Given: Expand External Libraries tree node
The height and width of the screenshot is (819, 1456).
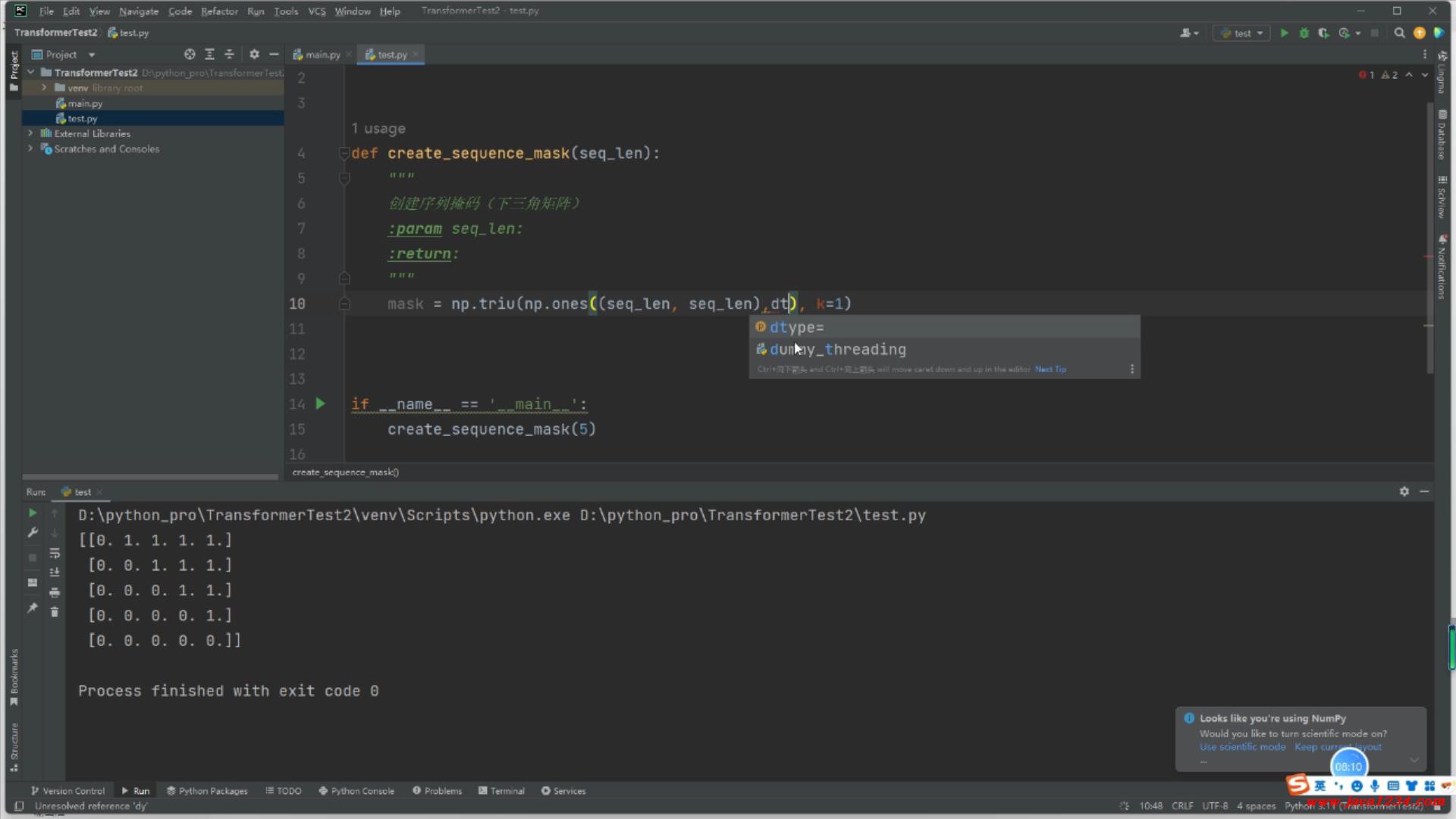Looking at the screenshot, I should click(30, 133).
